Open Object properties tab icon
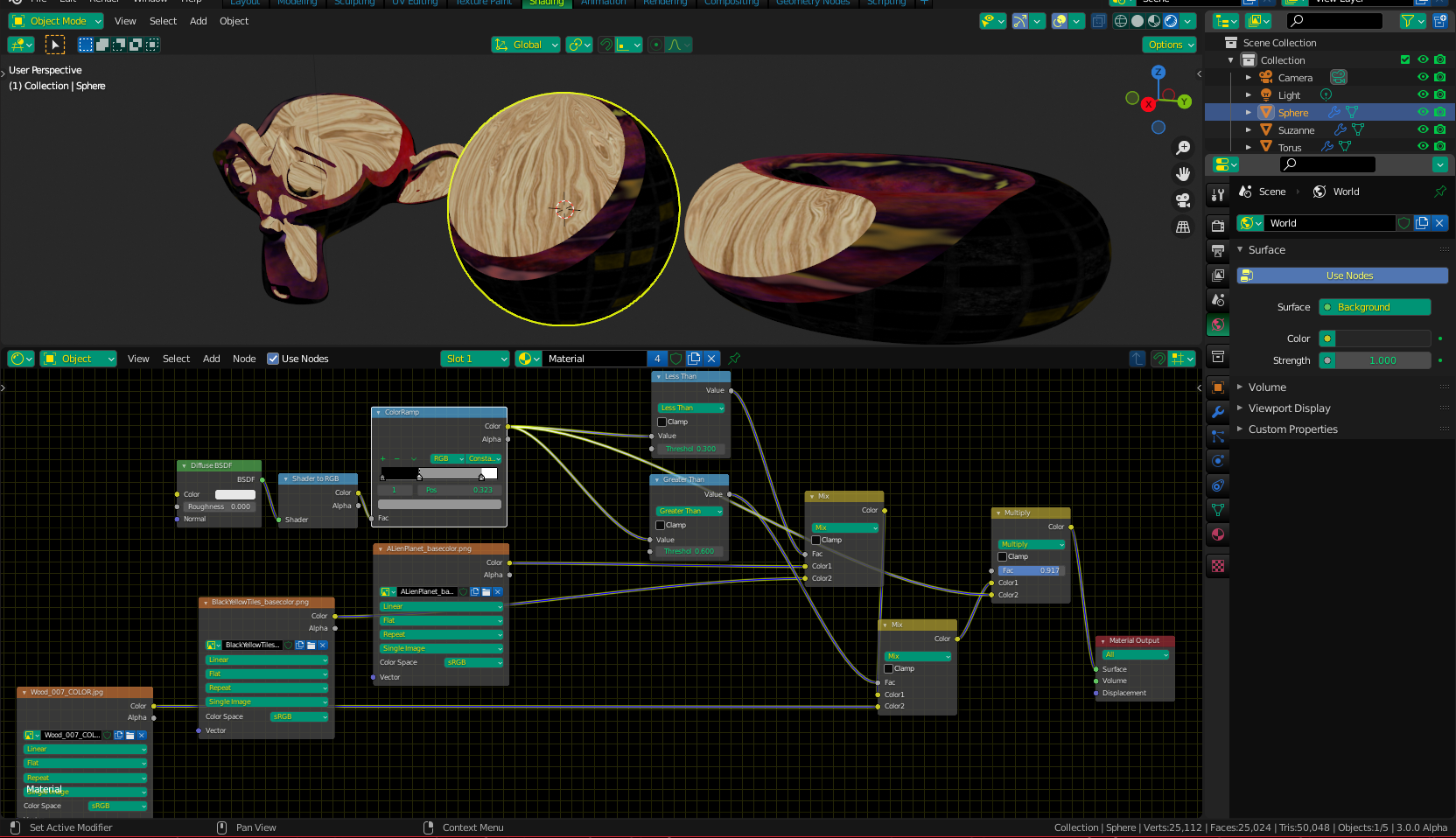The image size is (1456, 838). click(x=1218, y=387)
